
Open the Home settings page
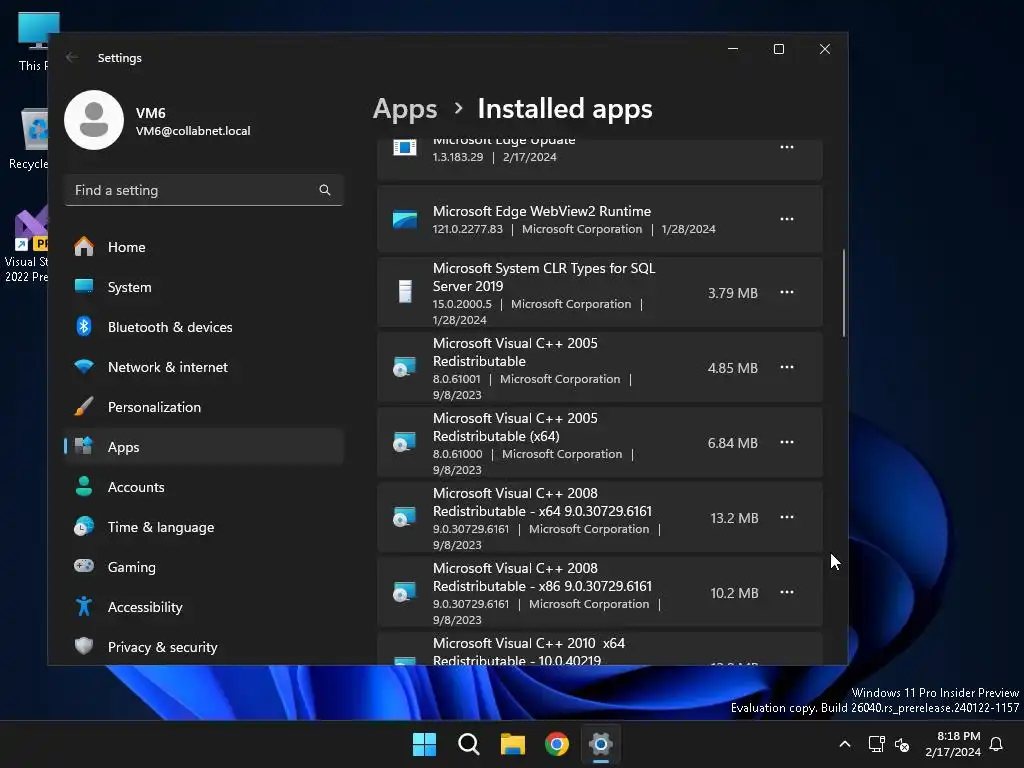click(204, 247)
